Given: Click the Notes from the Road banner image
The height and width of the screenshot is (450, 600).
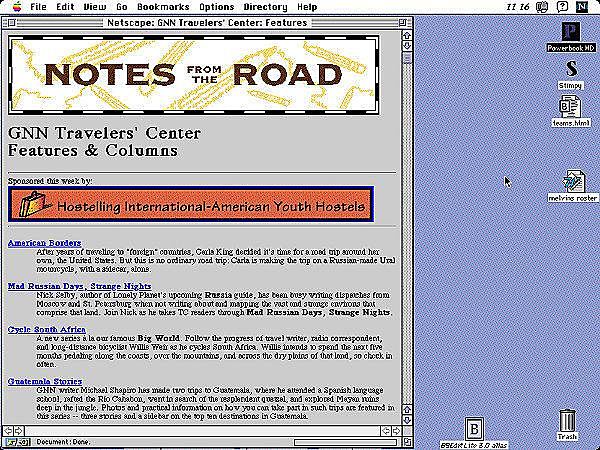Looking at the screenshot, I should pyautogui.click(x=194, y=75).
